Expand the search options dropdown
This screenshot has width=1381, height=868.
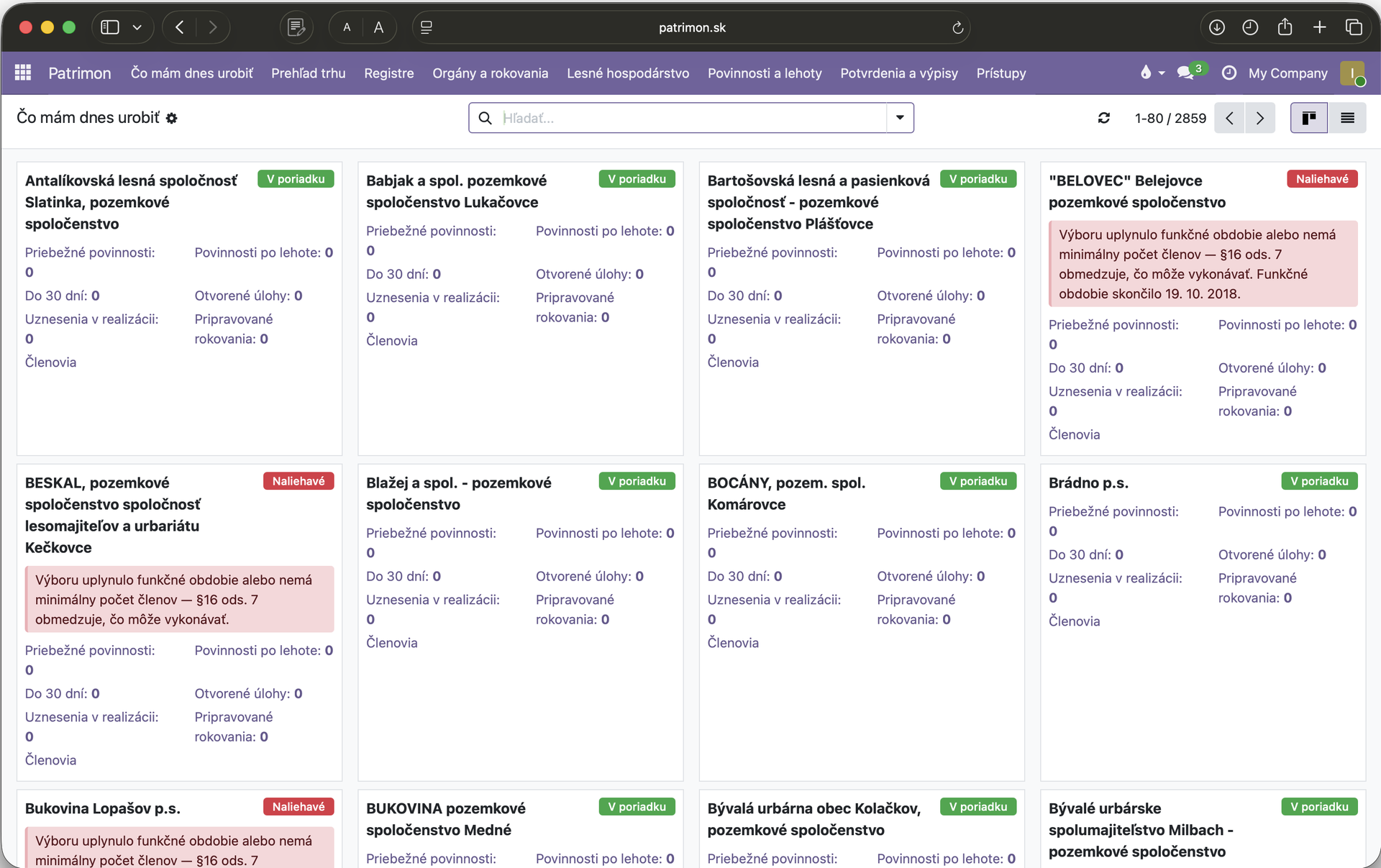[x=900, y=118]
